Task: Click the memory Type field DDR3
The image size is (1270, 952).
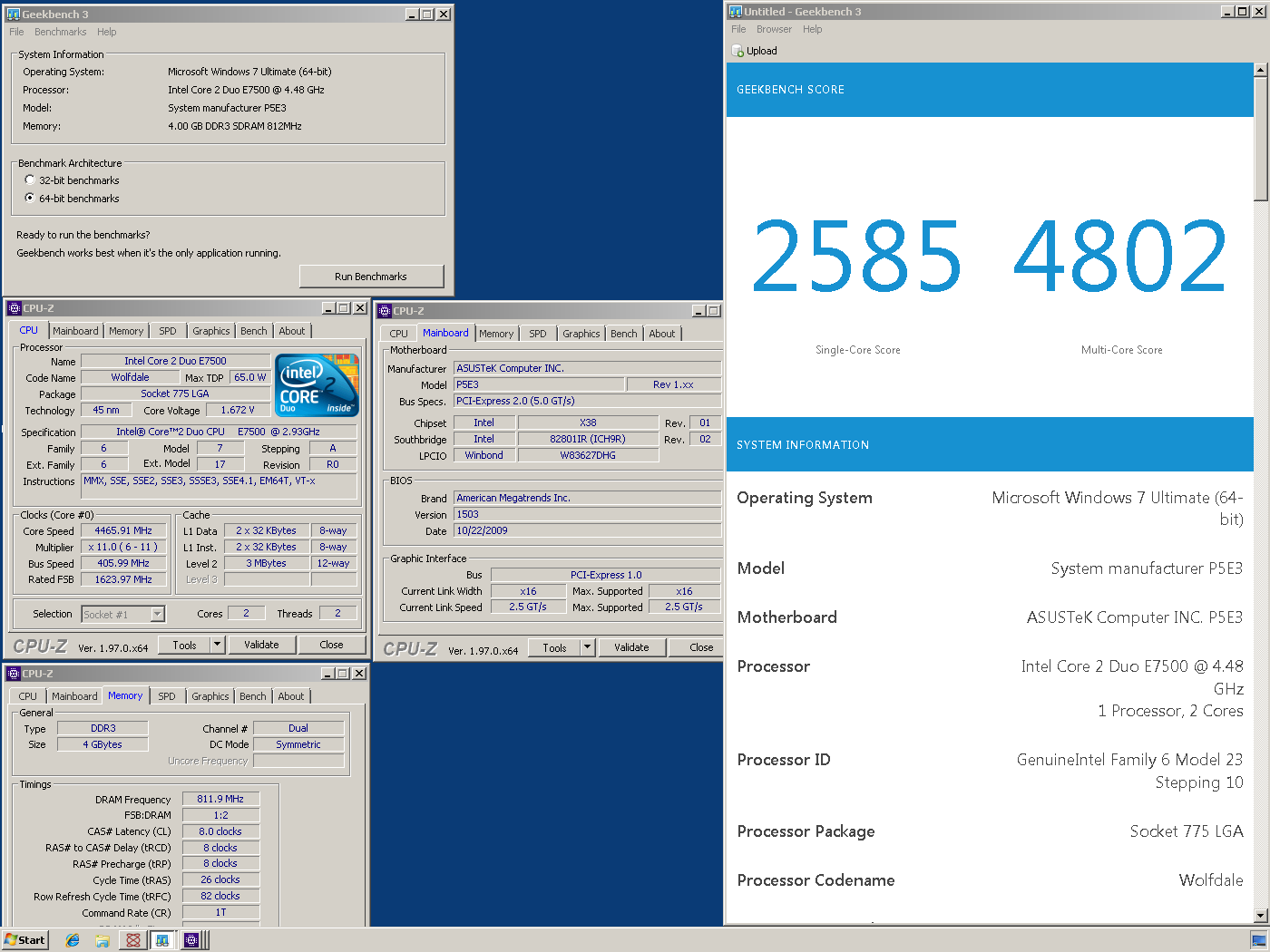Action: coord(103,729)
